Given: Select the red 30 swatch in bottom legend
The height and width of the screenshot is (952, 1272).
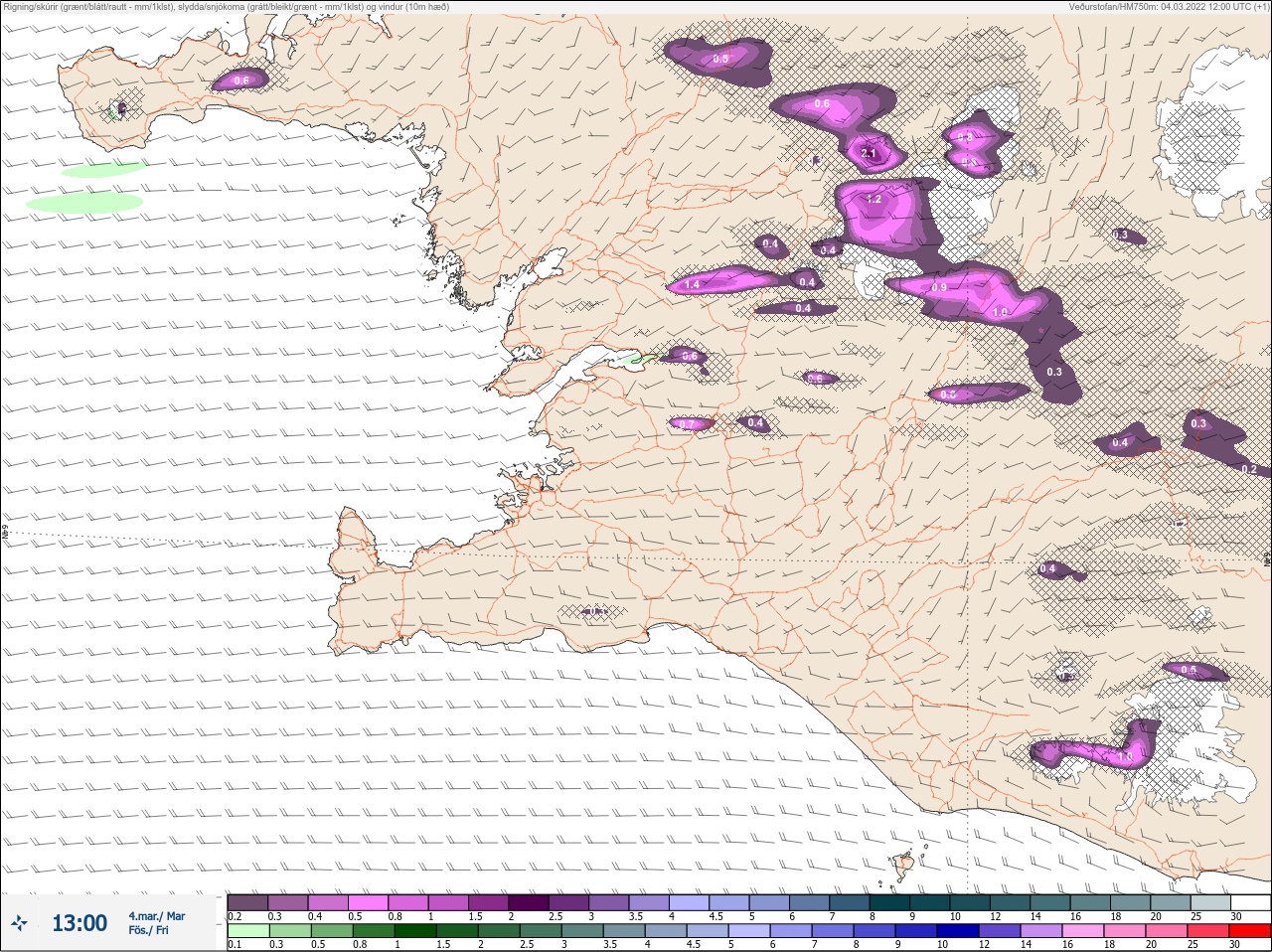Looking at the screenshot, I should point(1248,931).
